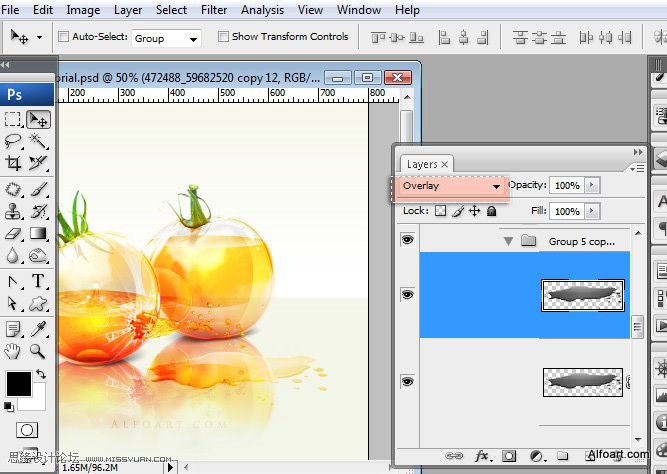Select the Zoom magnifier tool
This screenshot has height=474, width=667.
coord(38,351)
